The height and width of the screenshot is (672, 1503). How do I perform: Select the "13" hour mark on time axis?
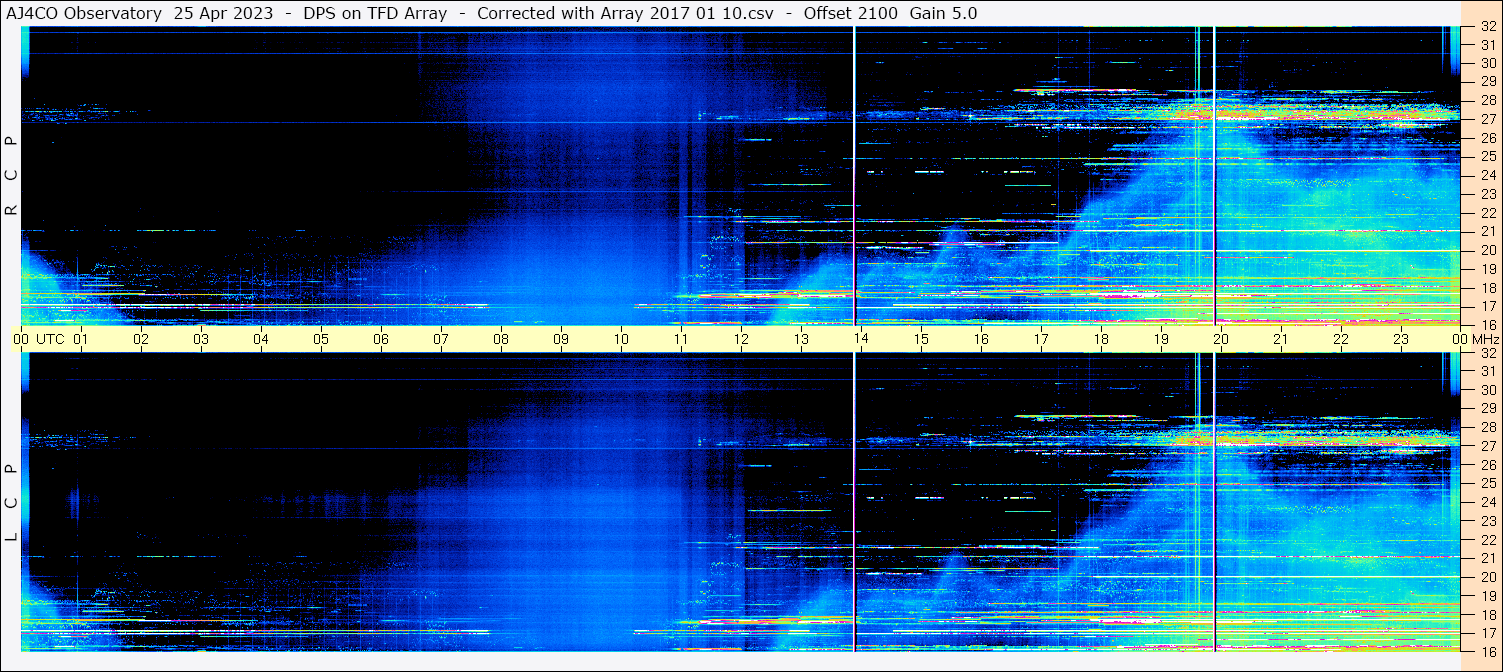point(801,339)
